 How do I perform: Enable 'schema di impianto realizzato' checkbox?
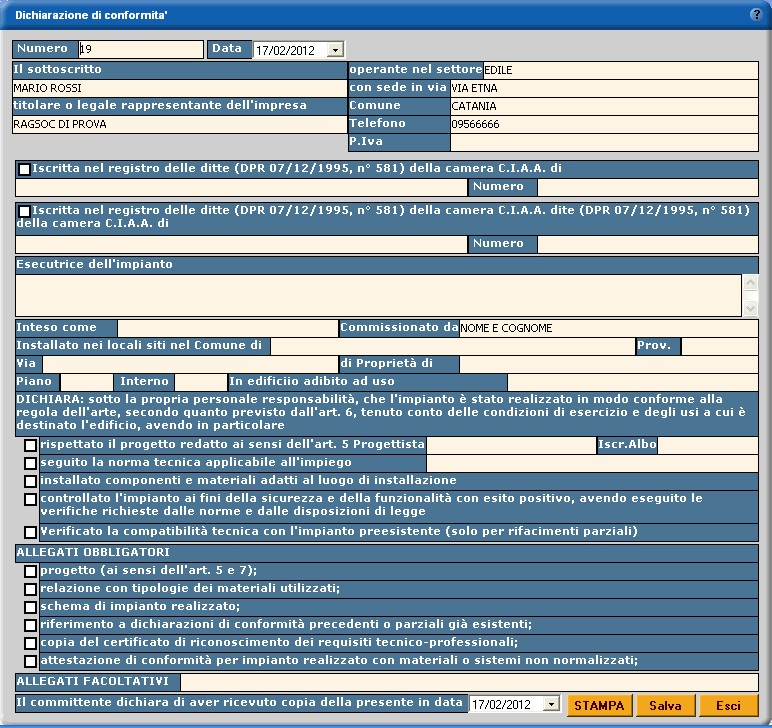click(31, 607)
